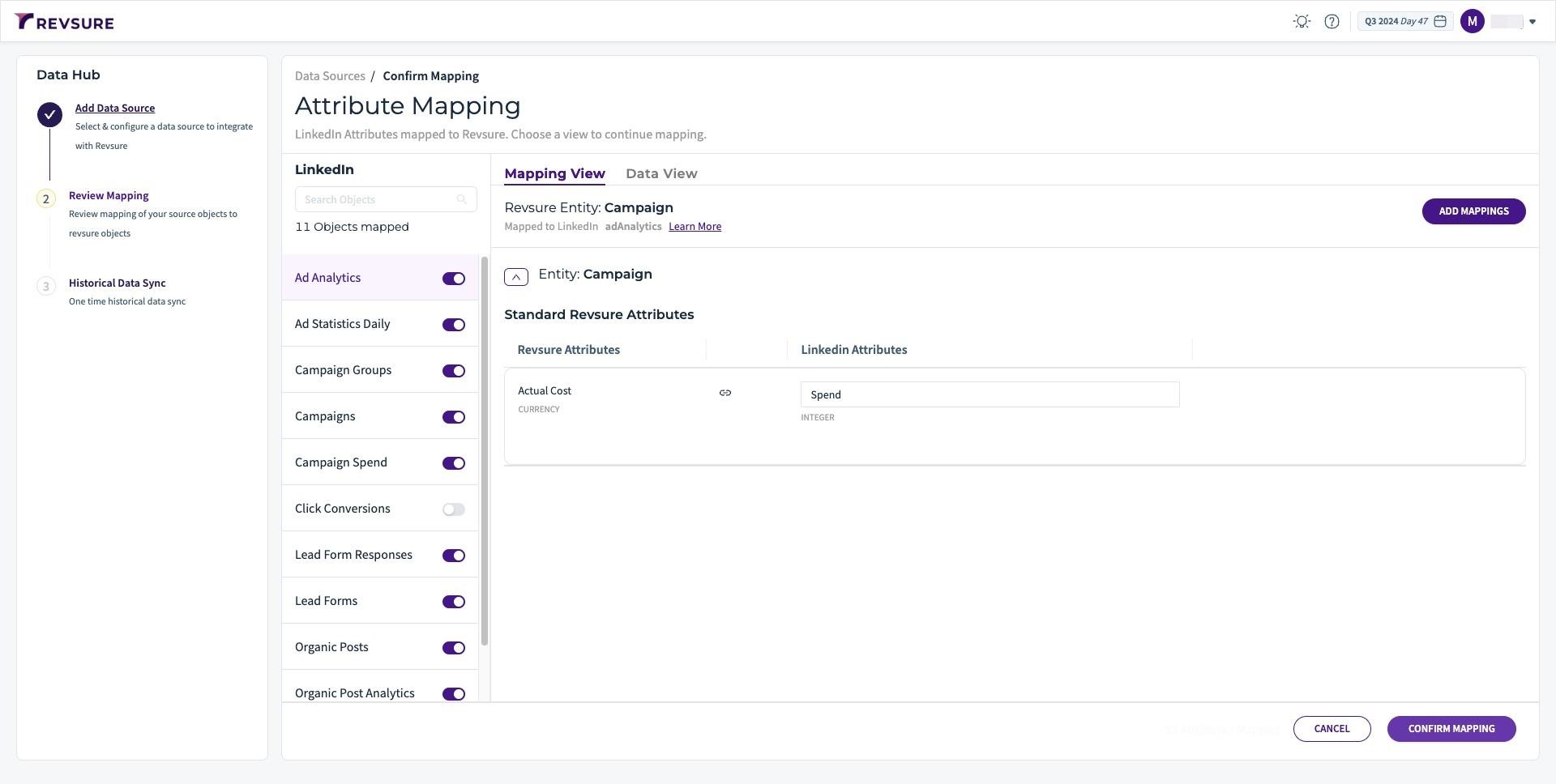Toggle off Campaign Groups switch

coord(454,371)
